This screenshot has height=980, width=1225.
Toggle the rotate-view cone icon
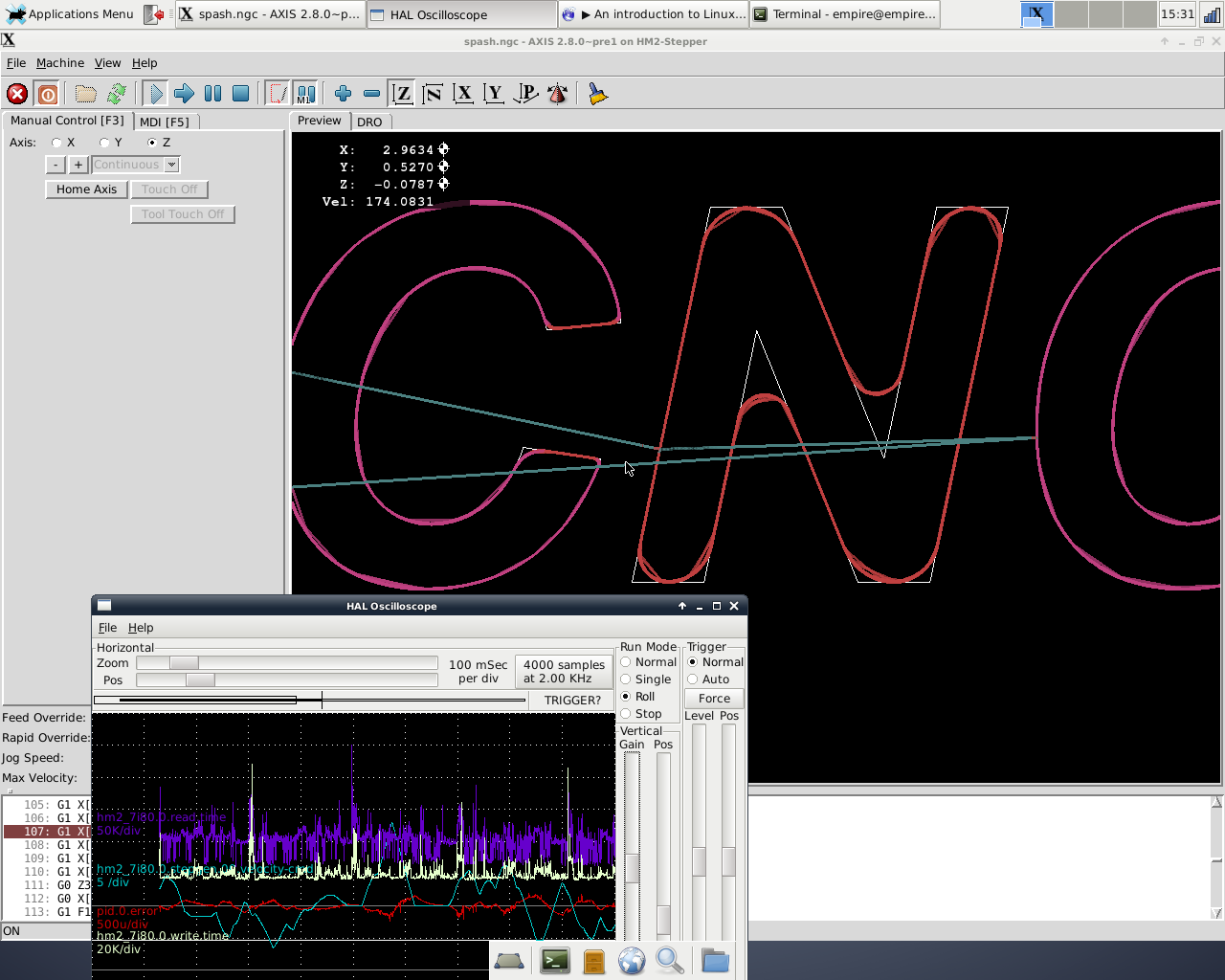point(557,94)
